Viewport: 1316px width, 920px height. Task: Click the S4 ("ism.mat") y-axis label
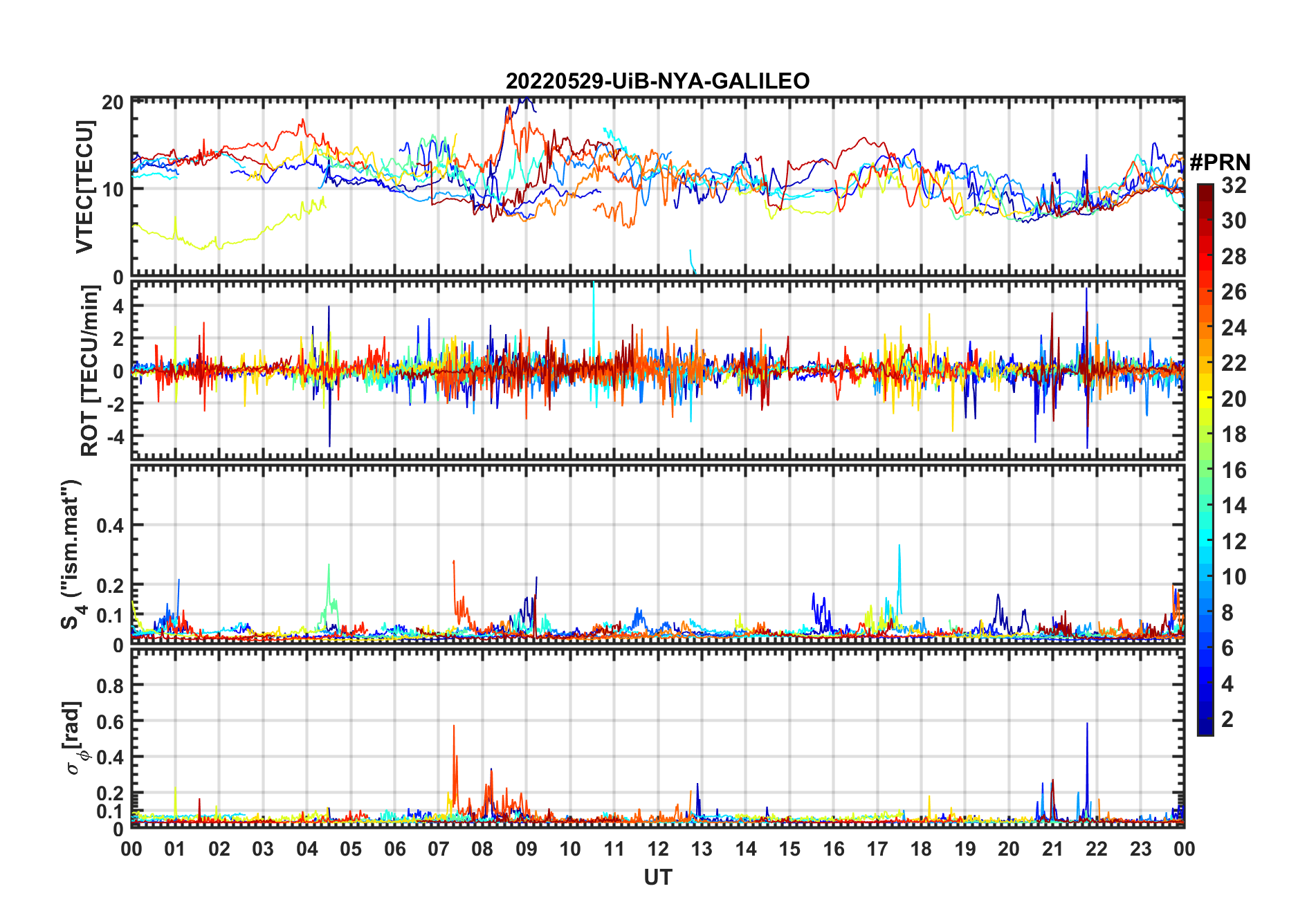click(x=72, y=554)
